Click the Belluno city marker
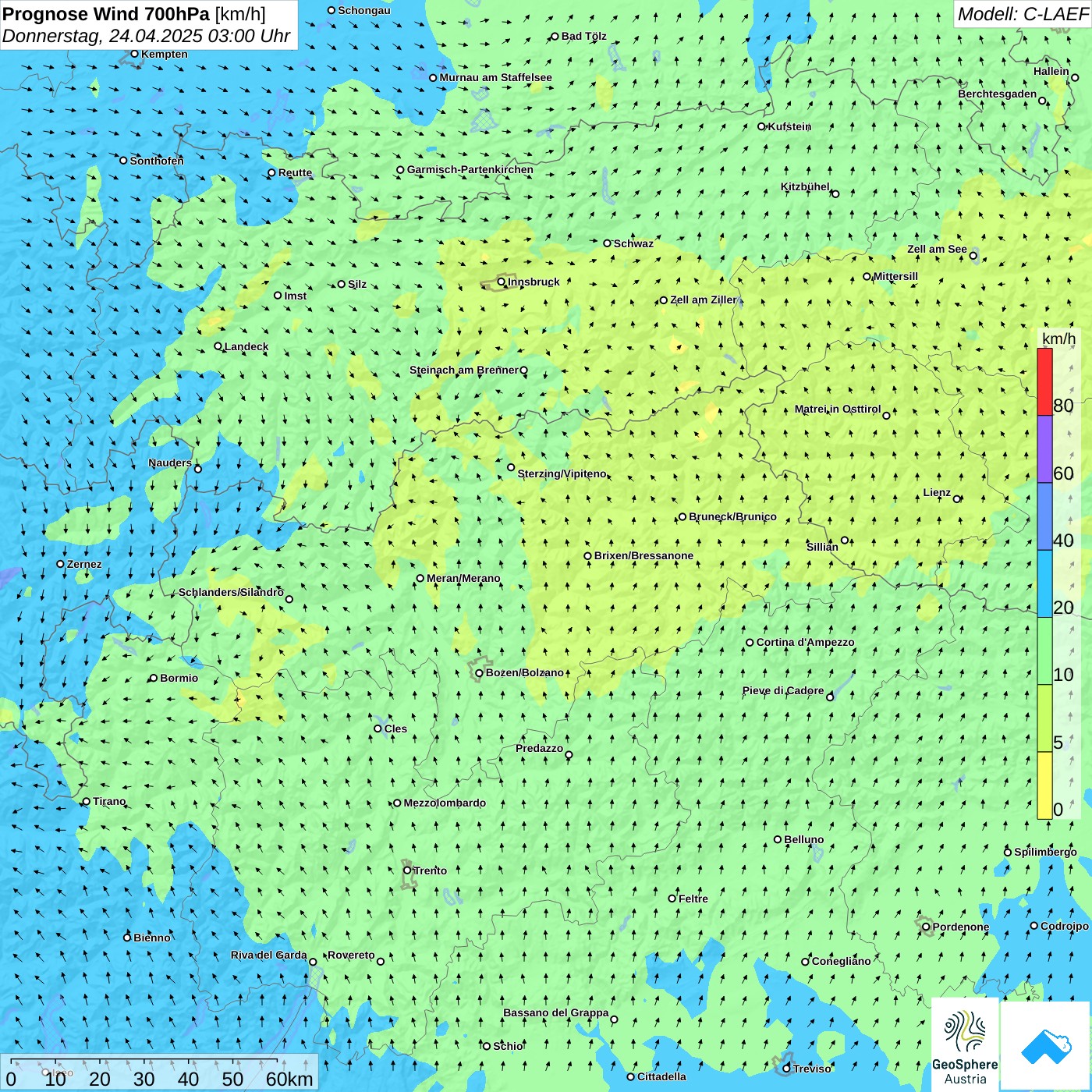 (777, 840)
